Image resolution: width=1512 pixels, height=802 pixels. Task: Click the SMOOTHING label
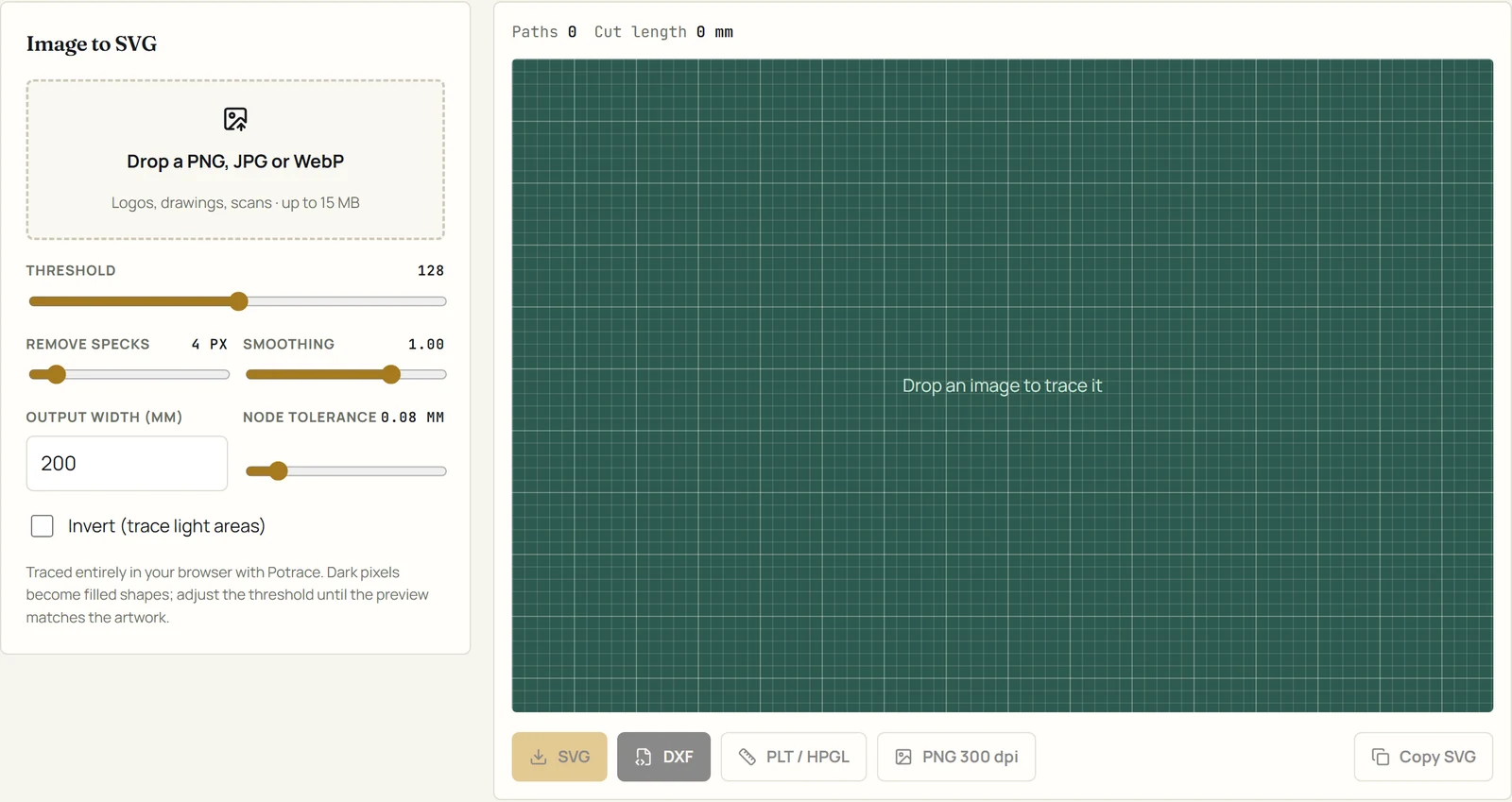pyautogui.click(x=288, y=344)
